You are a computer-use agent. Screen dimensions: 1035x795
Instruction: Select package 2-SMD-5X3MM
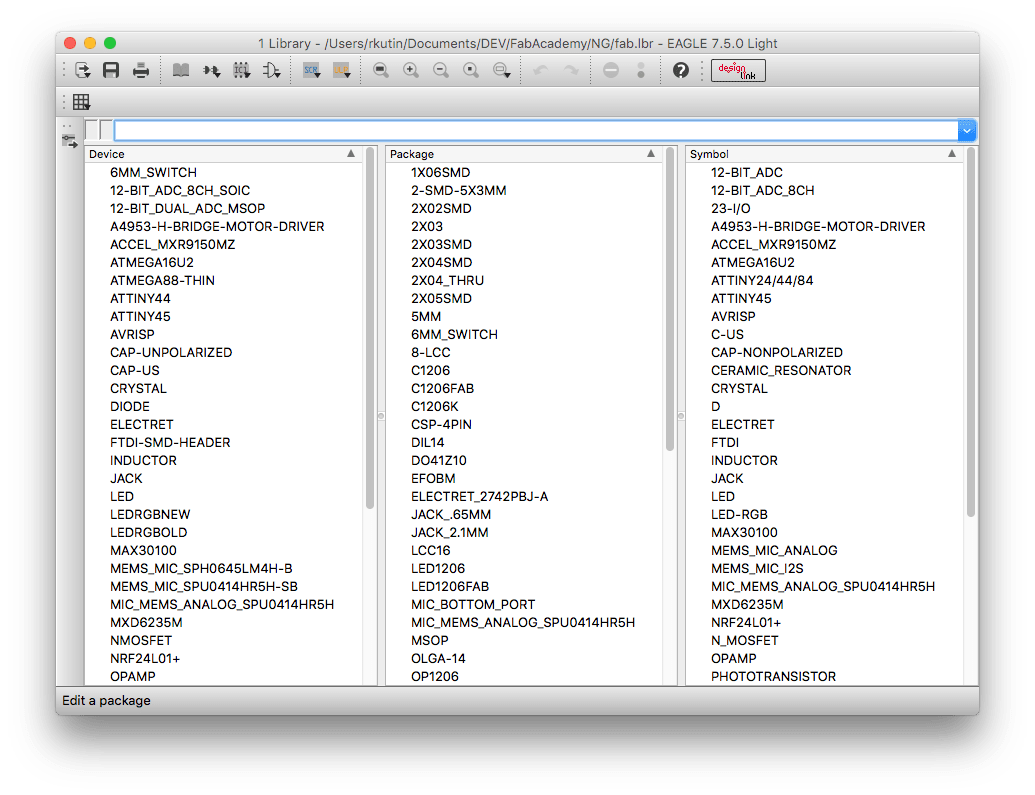[x=459, y=190]
